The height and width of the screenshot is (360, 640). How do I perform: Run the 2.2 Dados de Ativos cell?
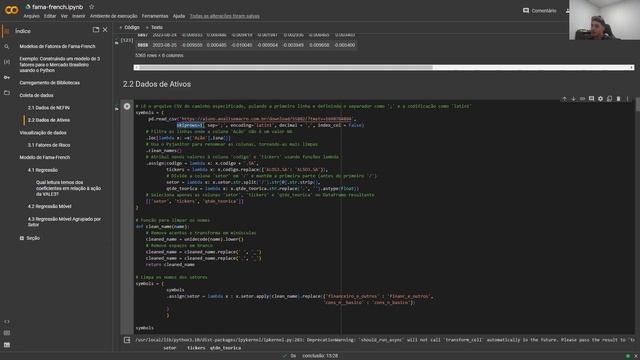(127, 106)
